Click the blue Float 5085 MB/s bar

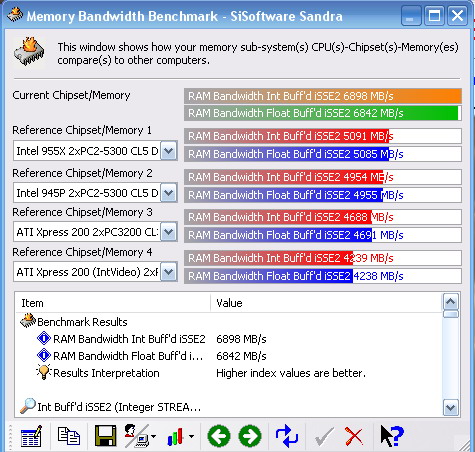tap(323, 154)
